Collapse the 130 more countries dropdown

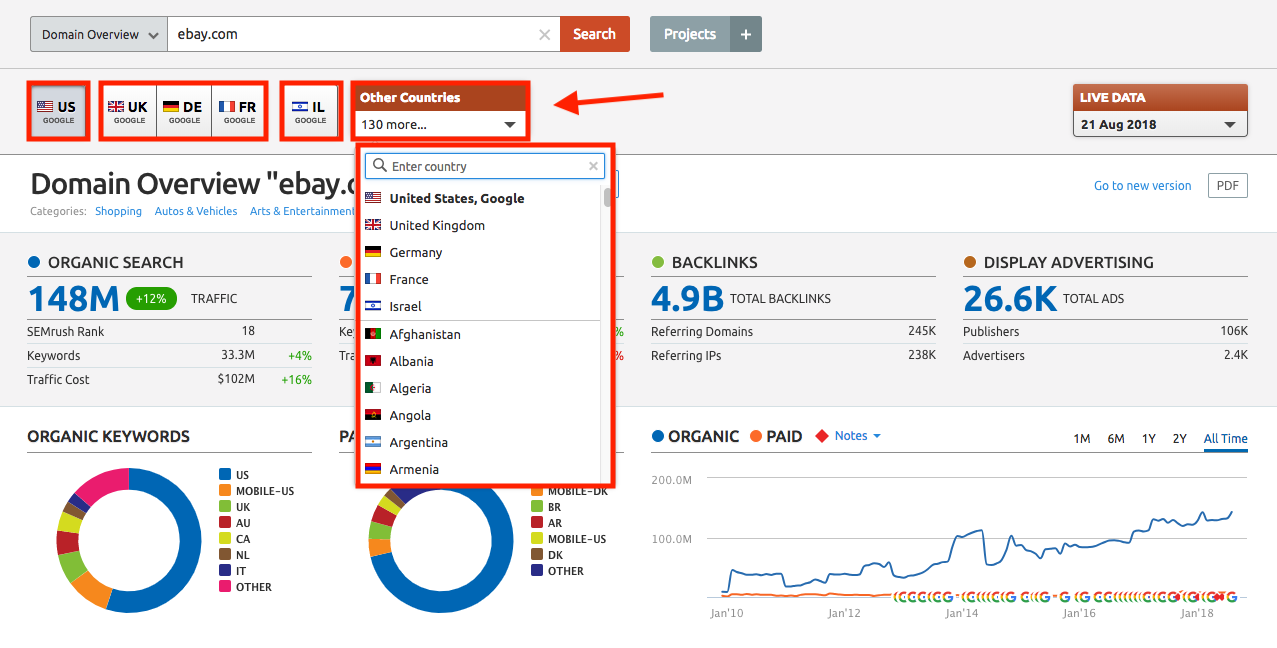coord(440,125)
